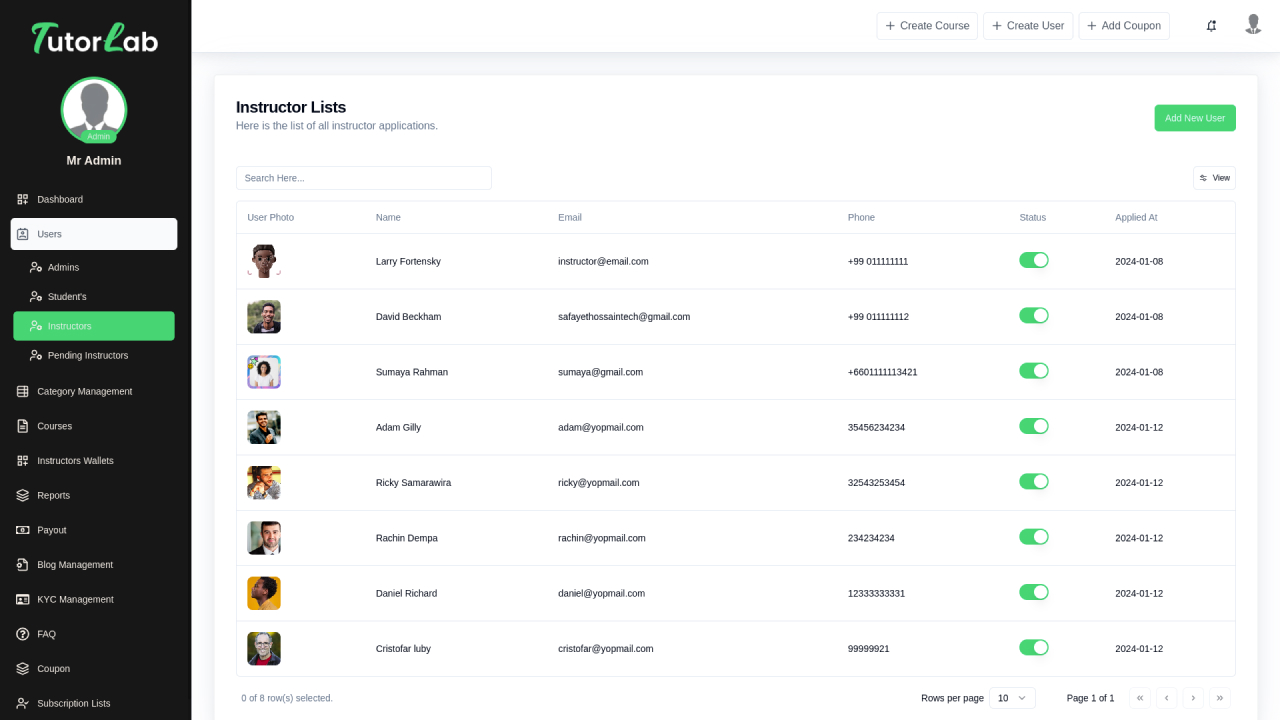Click the FAQ question mark icon
Image resolution: width=1280 pixels, height=720 pixels.
(x=23, y=634)
